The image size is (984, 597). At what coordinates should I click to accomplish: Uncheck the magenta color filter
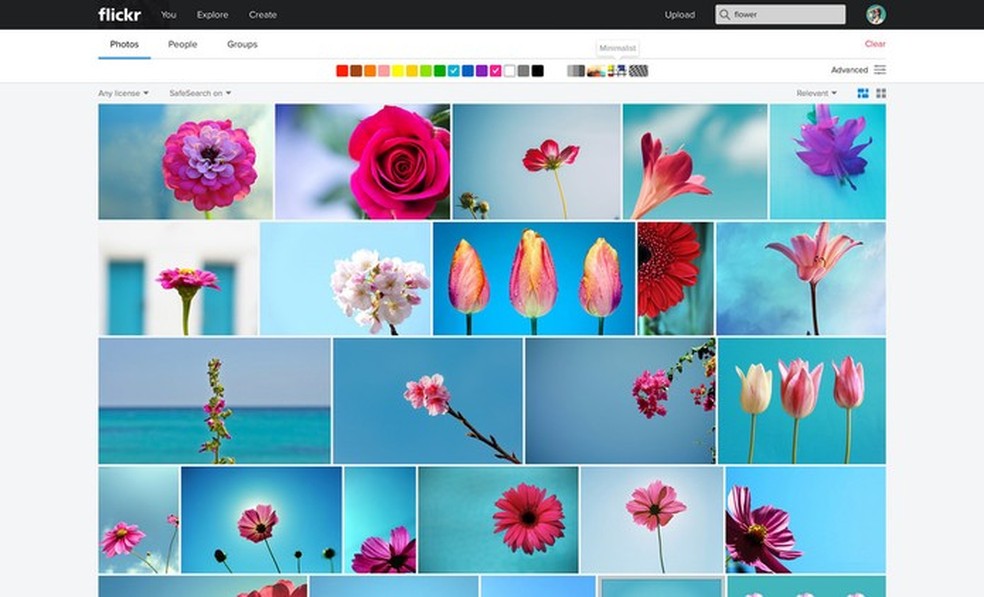pyautogui.click(x=496, y=71)
